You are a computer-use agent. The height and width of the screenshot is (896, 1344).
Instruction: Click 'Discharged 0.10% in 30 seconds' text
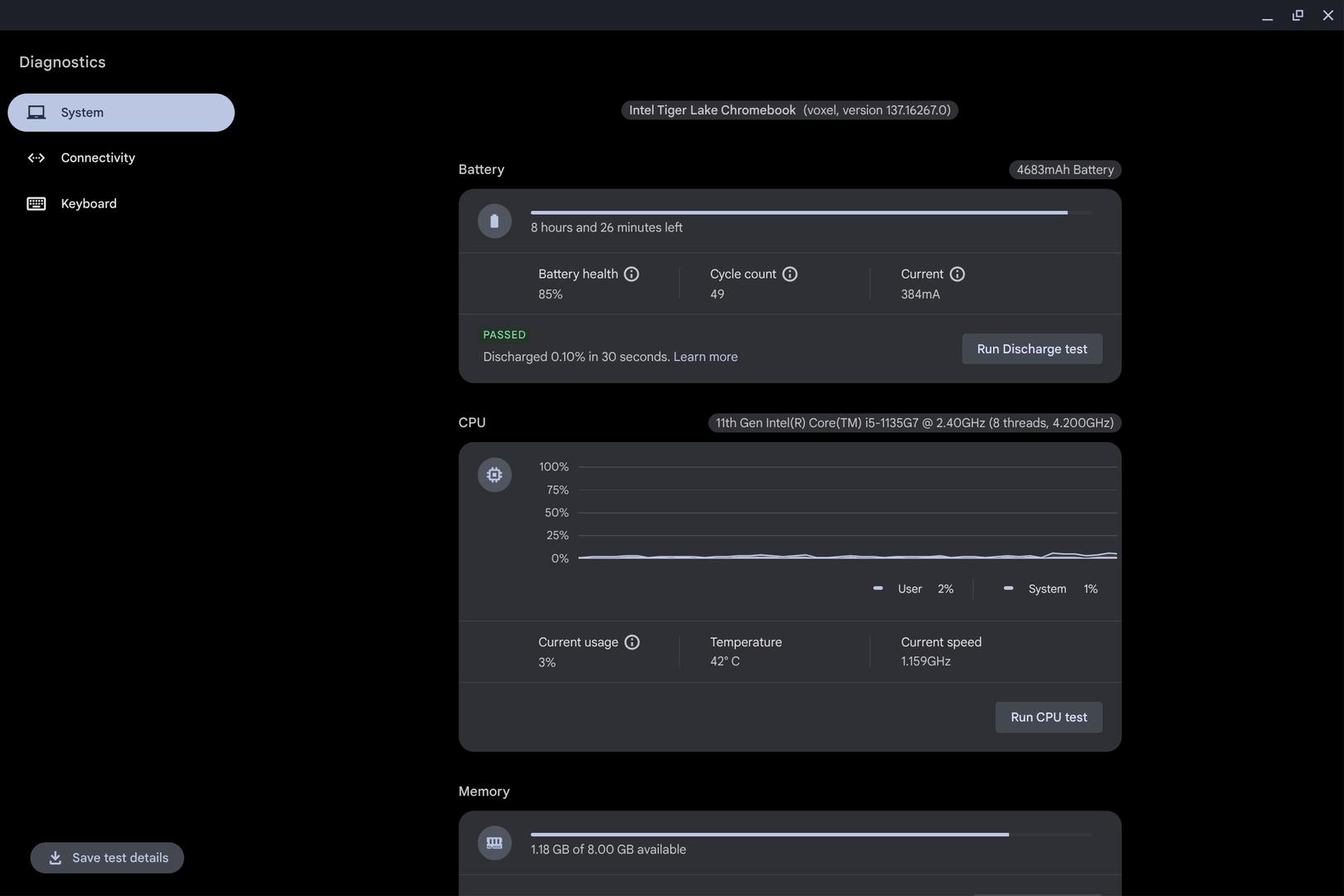point(577,357)
